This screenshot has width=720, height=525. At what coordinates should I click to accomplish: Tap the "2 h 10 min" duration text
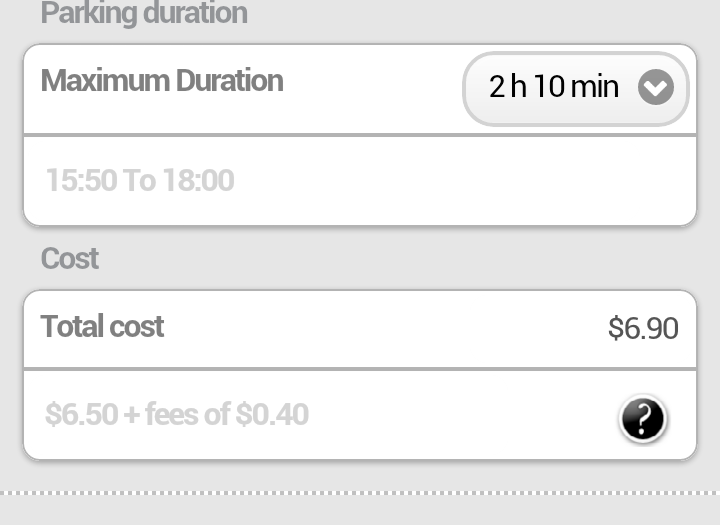(x=554, y=87)
